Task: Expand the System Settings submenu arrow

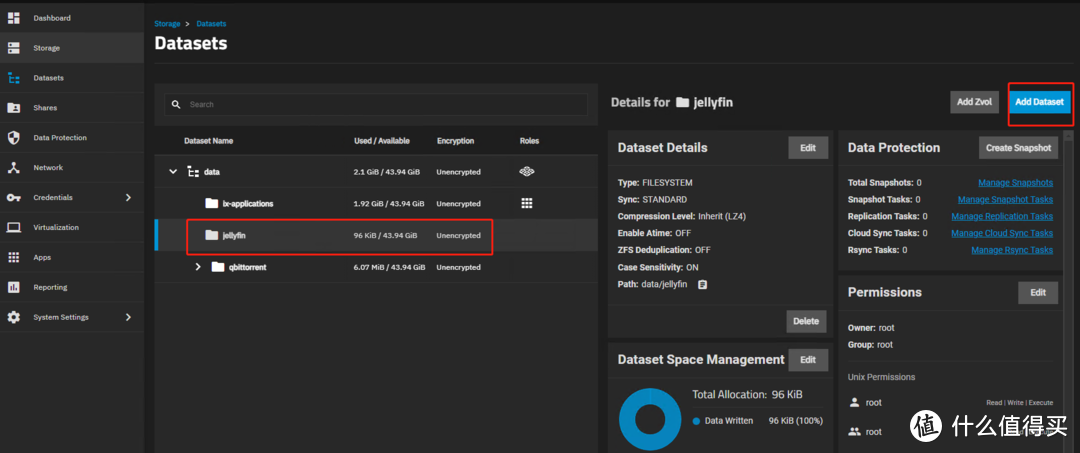Action: click(x=128, y=318)
